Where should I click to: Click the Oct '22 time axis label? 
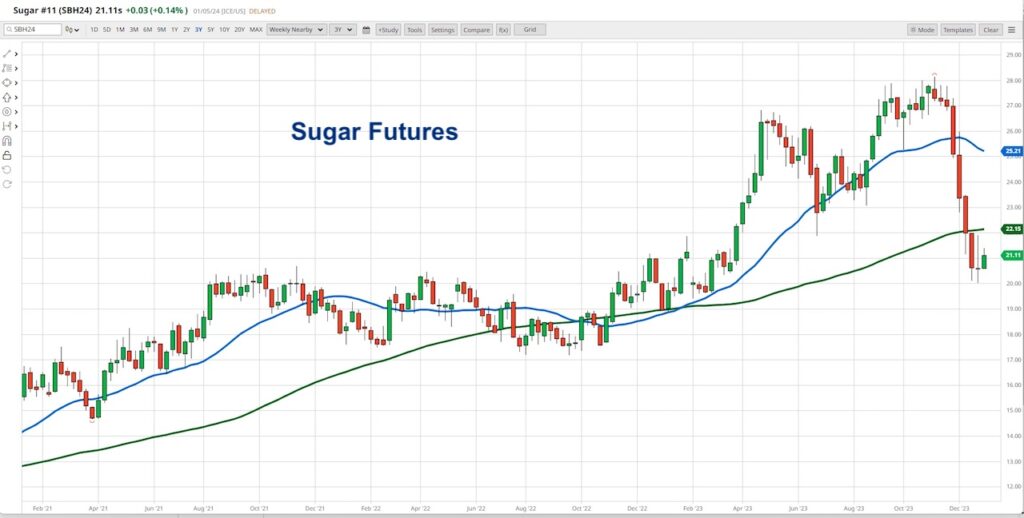coord(581,507)
